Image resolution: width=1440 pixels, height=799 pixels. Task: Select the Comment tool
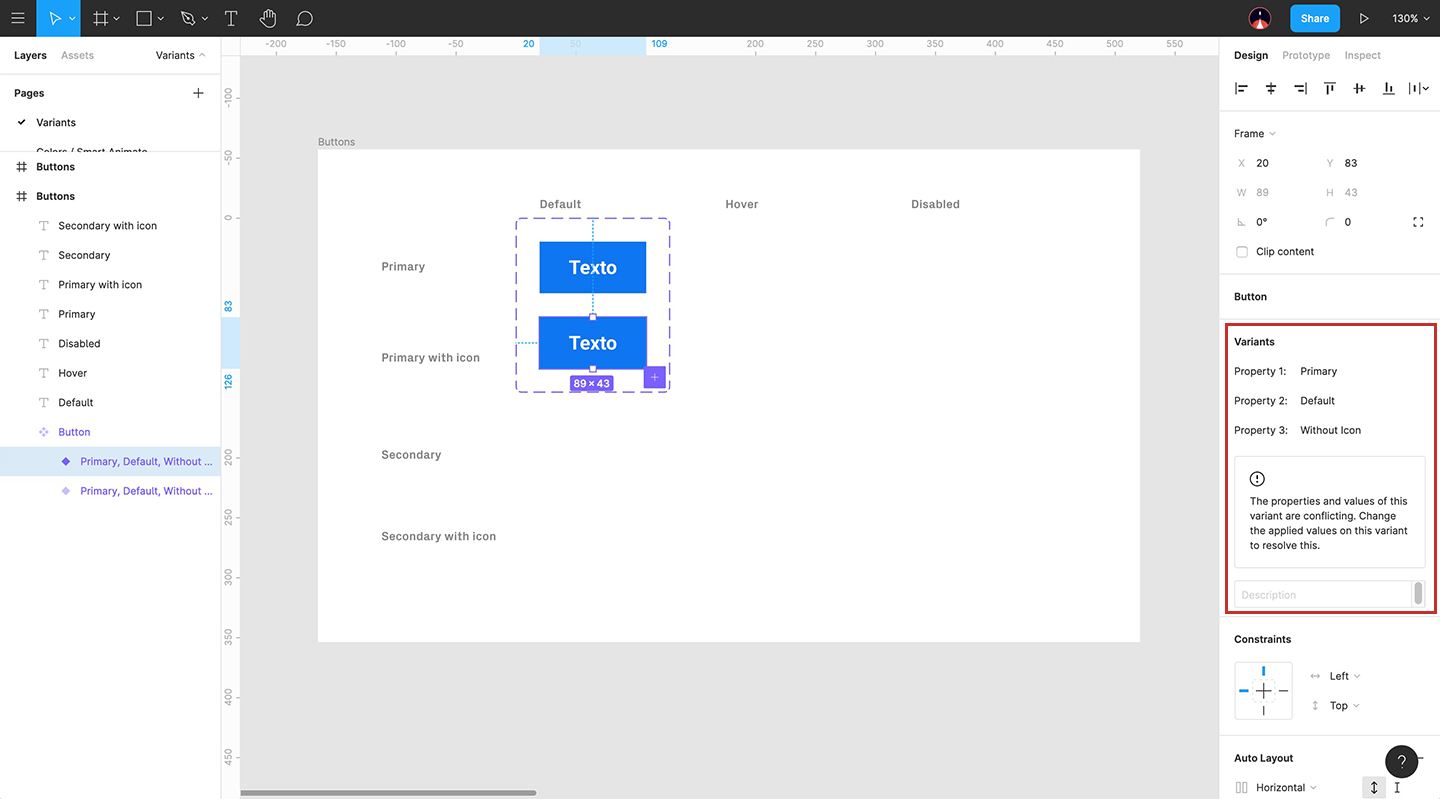point(305,18)
